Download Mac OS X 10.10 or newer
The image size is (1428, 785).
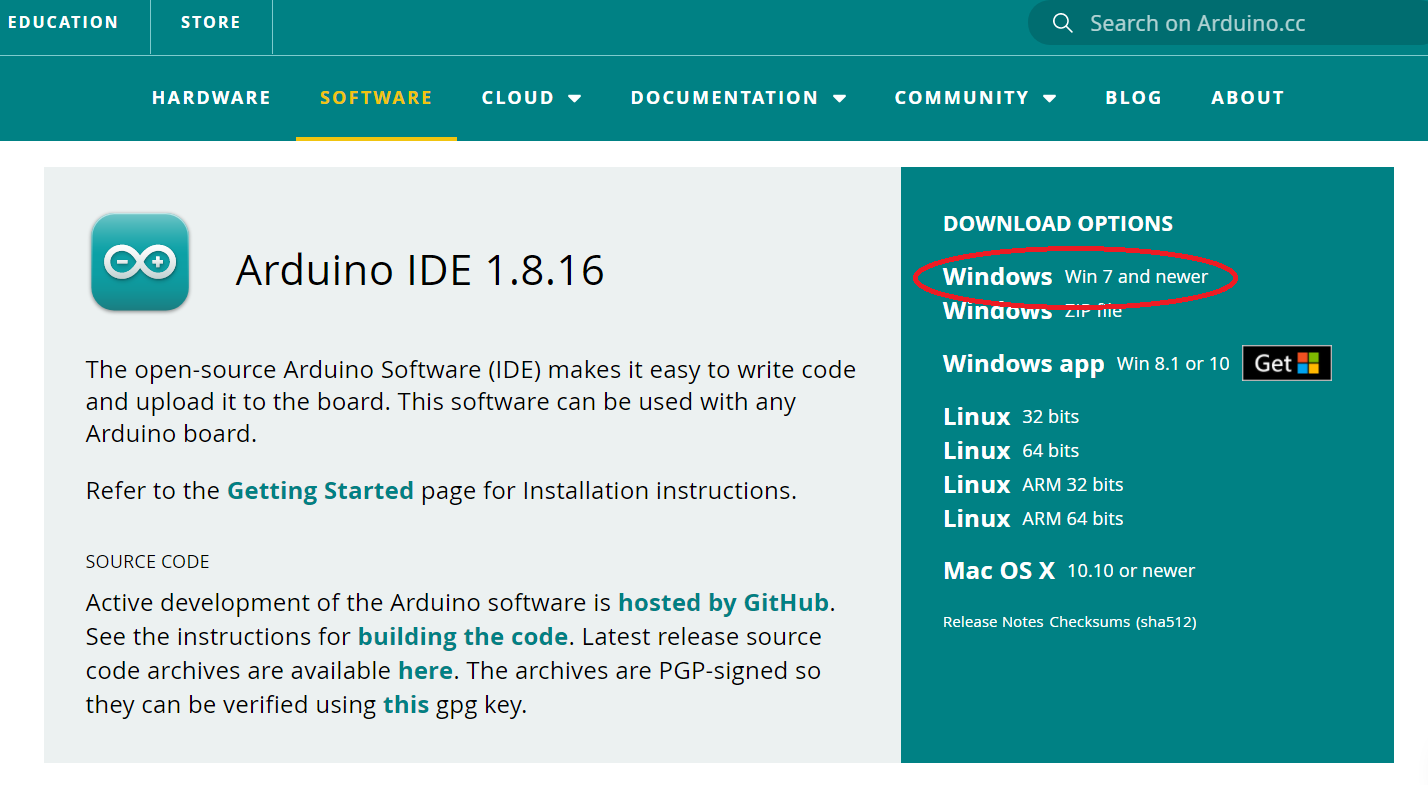tap(1069, 571)
